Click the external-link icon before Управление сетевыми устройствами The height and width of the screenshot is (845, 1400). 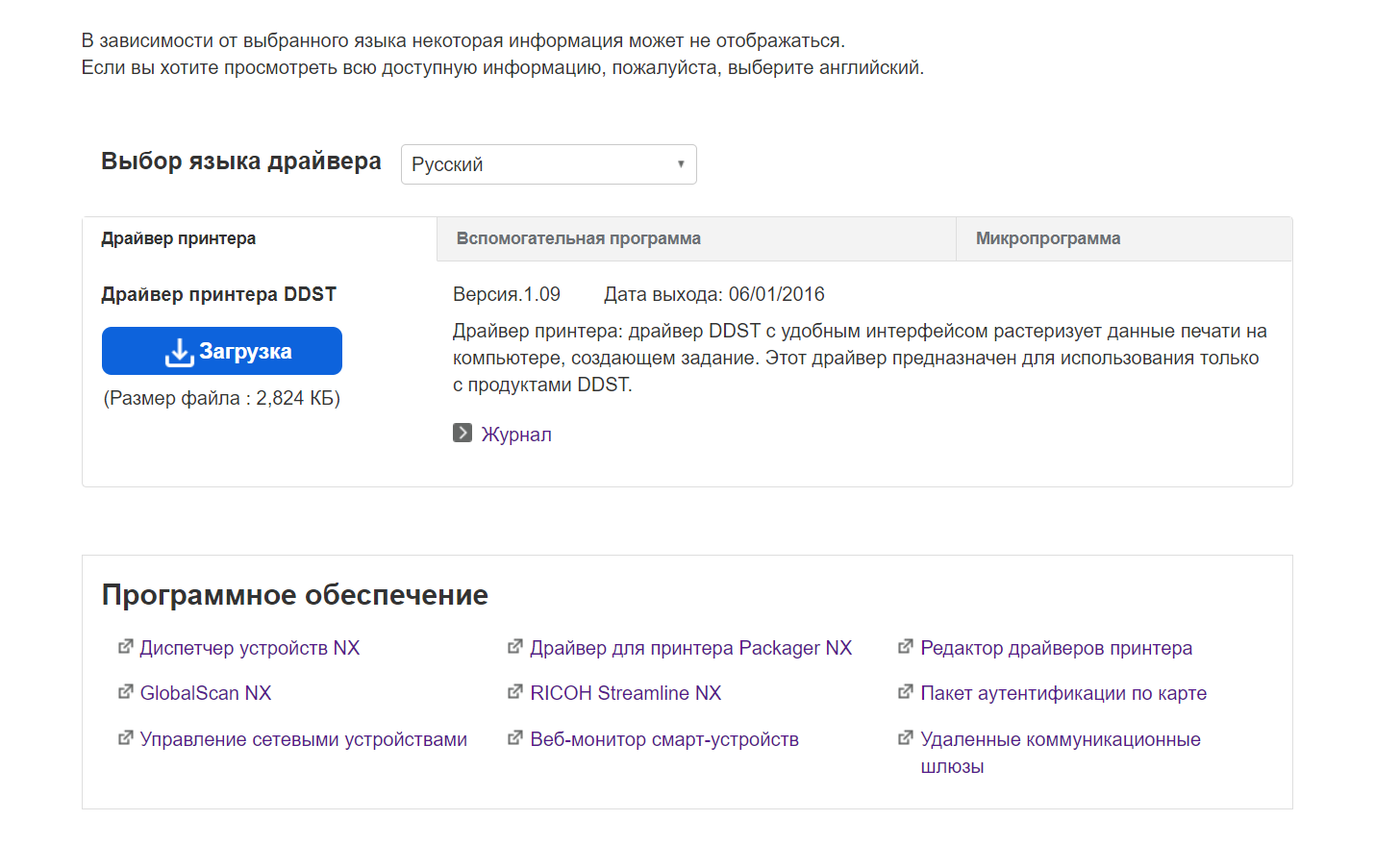click(125, 738)
